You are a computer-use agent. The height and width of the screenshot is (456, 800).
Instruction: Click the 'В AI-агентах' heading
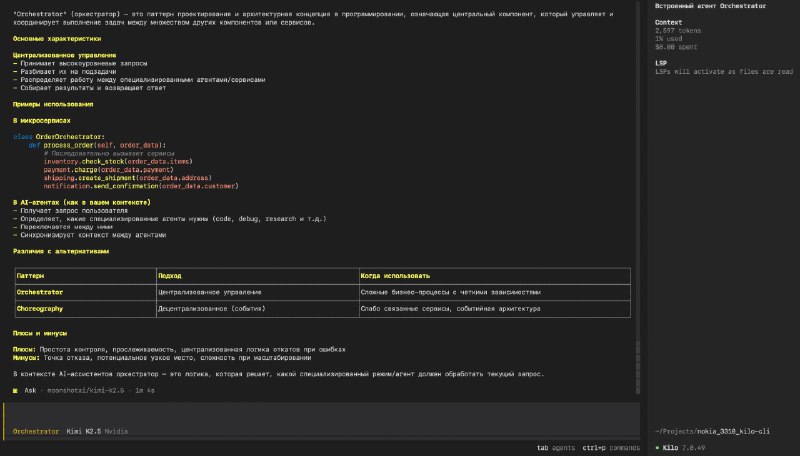tap(82, 202)
